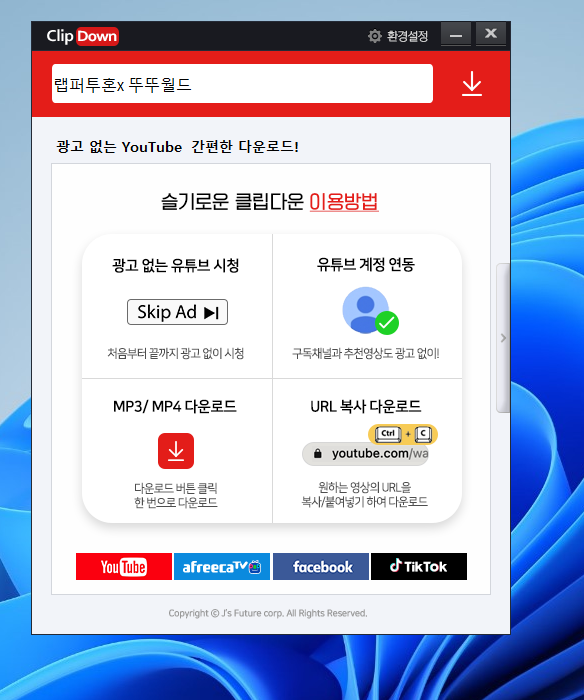Click the Ctrl + C keyboard shortcut graphic
This screenshot has height=700, width=584.
click(x=403, y=433)
